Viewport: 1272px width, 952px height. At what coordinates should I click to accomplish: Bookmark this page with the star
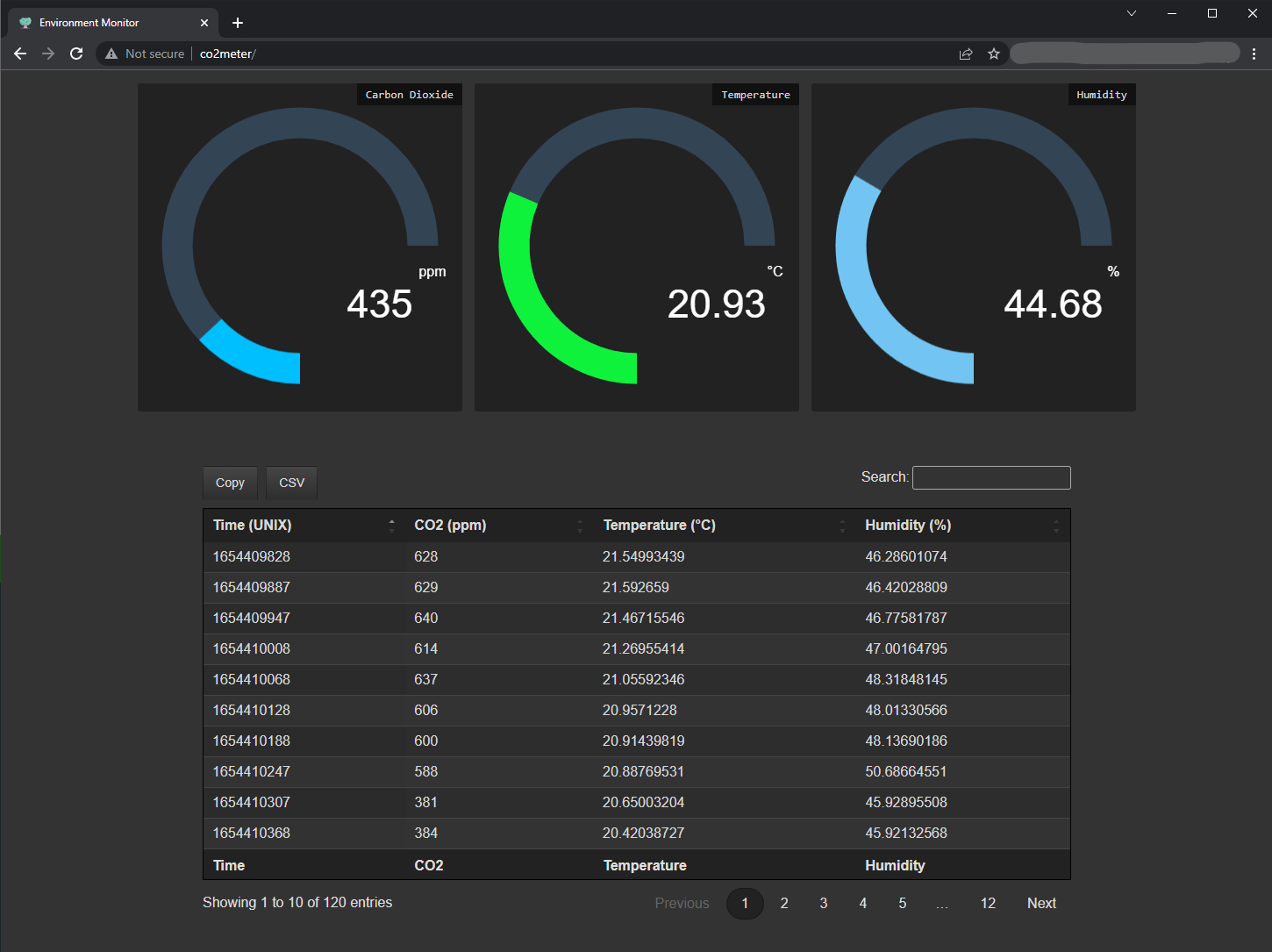click(x=994, y=54)
